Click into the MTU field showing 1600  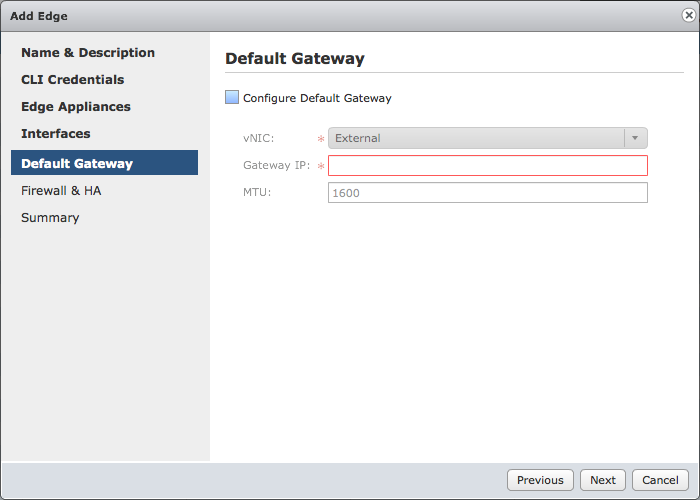tap(488, 192)
